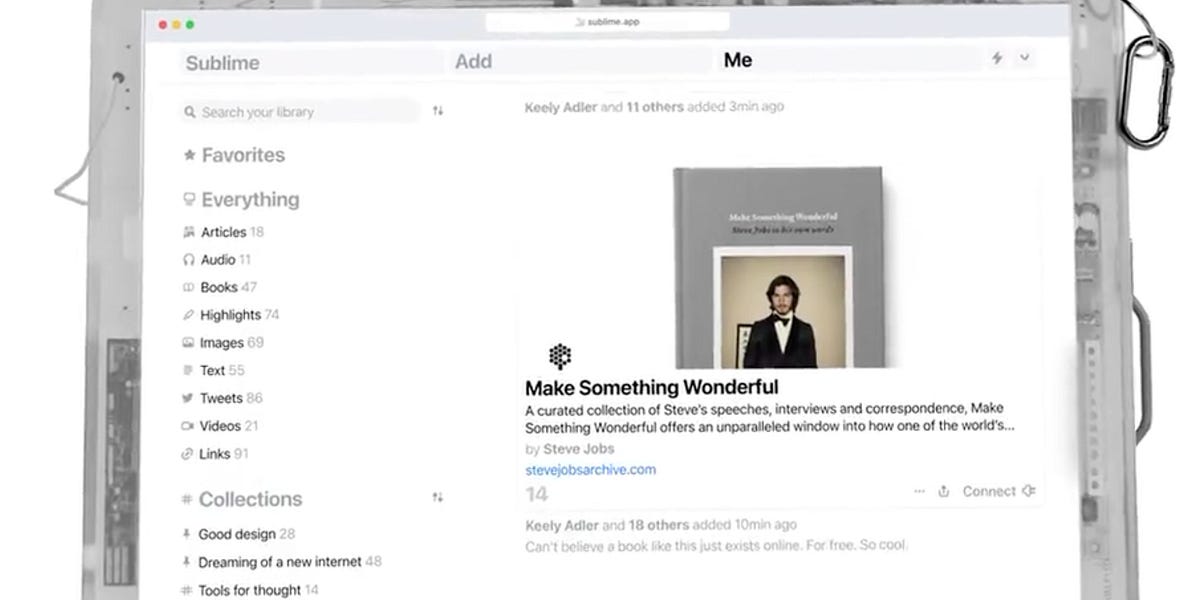Switch to the Add tab
1200x600 pixels.
(x=473, y=61)
